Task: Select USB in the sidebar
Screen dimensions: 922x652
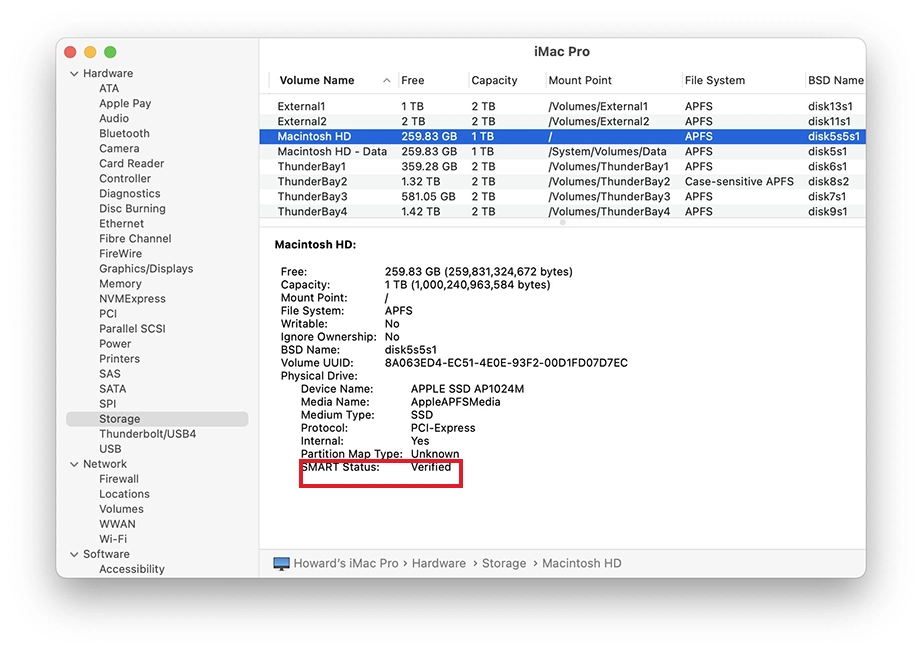Action: click(110, 449)
